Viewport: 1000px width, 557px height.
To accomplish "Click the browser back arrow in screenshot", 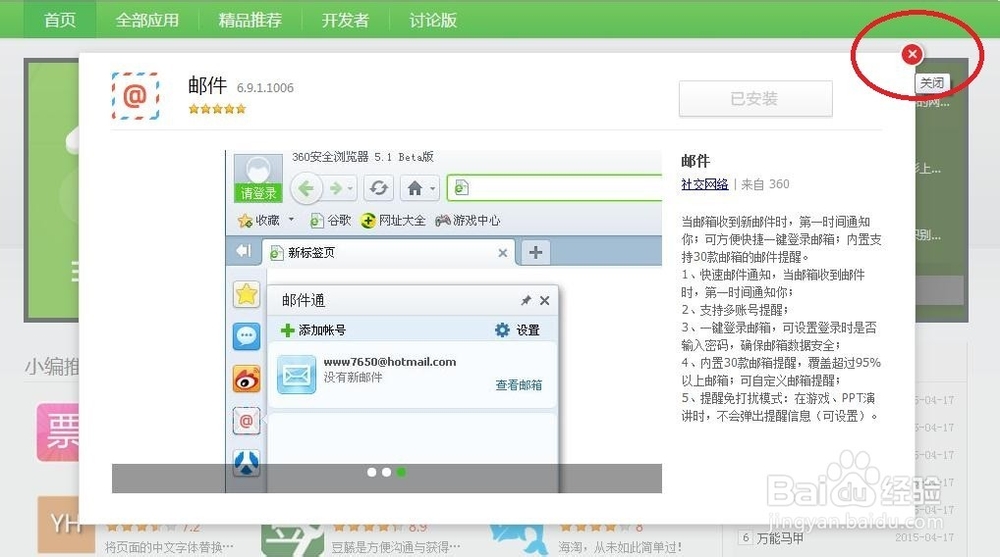I will point(306,188).
